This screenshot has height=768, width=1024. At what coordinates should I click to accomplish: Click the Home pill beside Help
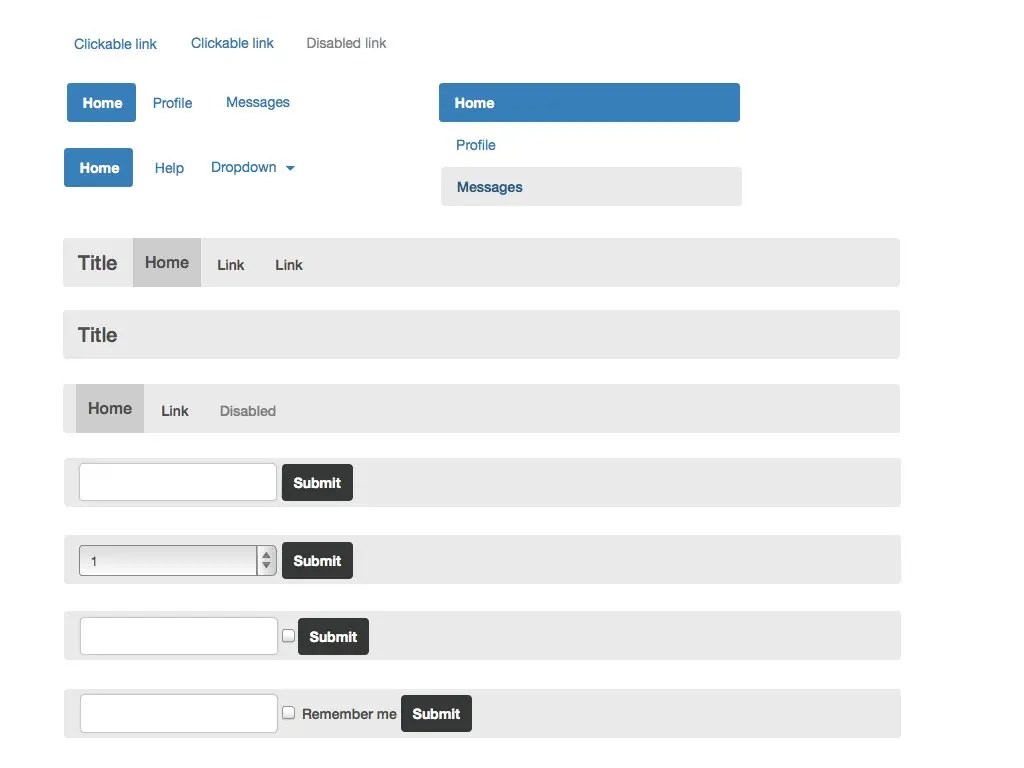98,167
